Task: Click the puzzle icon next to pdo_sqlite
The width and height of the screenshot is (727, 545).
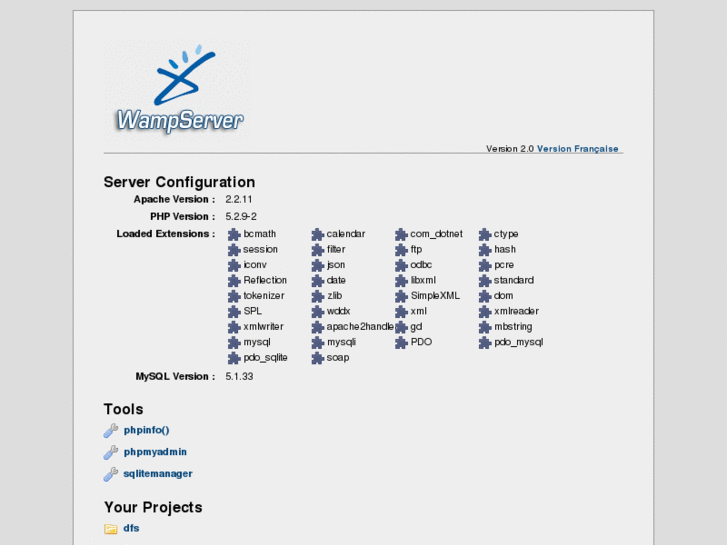Action: click(234, 358)
